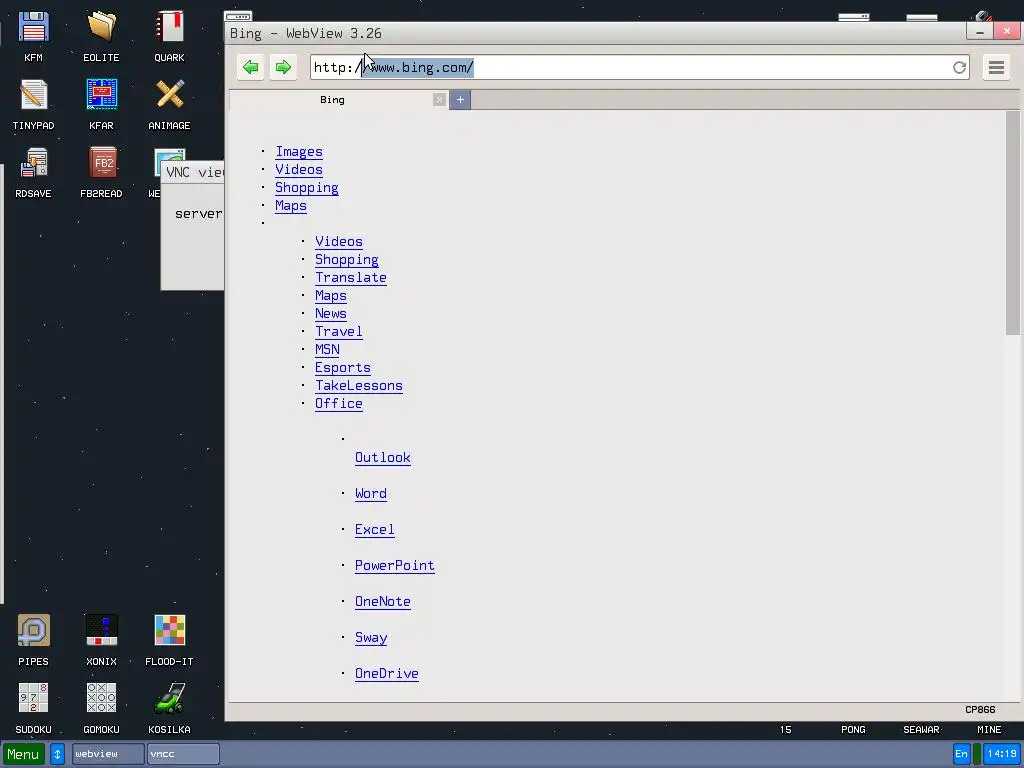This screenshot has height=768, width=1024.
Task: Open the Word link
Action: (370, 494)
